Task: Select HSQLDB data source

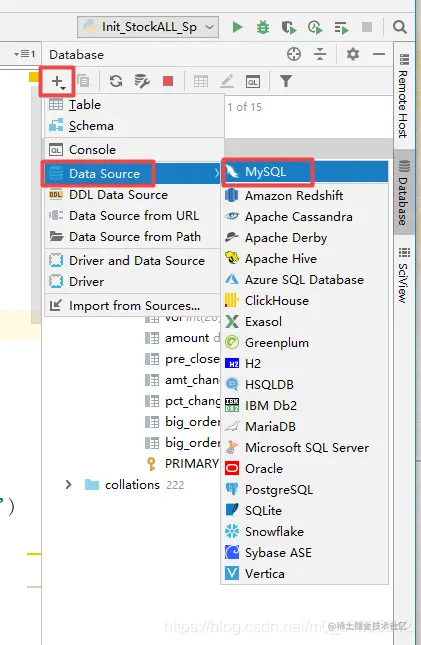Action: pos(305,385)
